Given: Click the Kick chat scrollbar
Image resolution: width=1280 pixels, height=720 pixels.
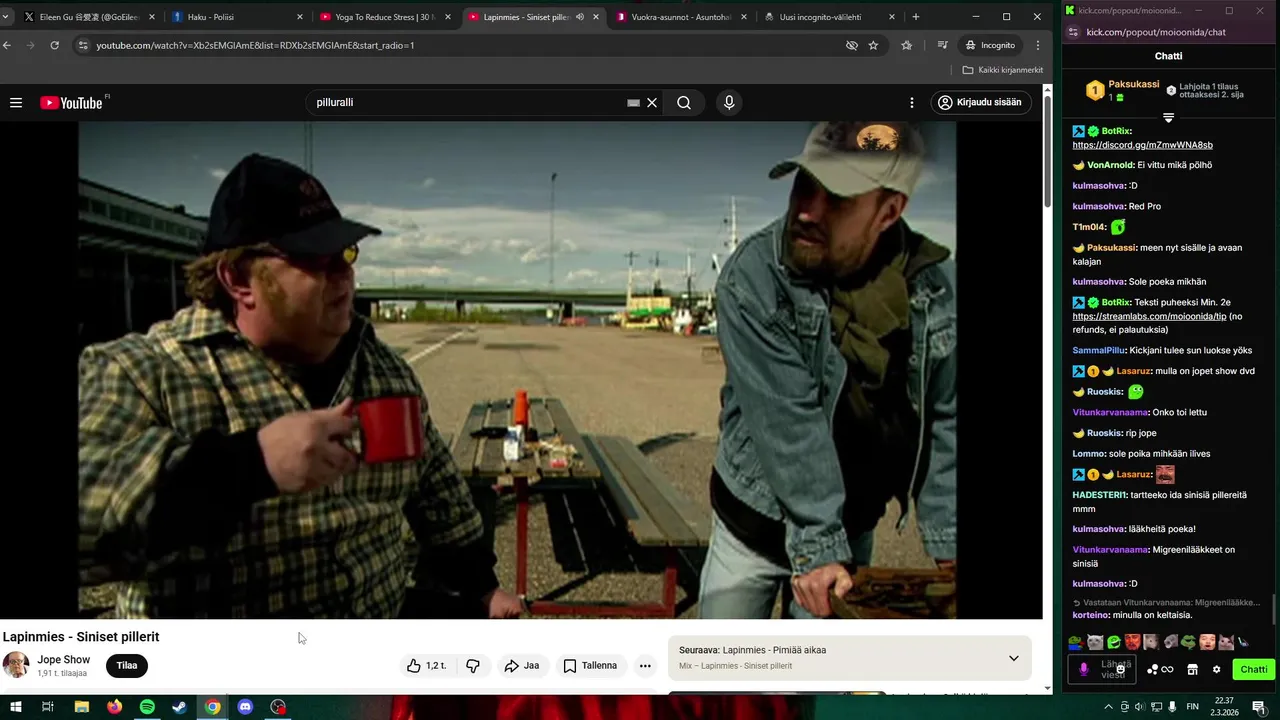Looking at the screenshot, I should pyautogui.click(x=1274, y=608).
